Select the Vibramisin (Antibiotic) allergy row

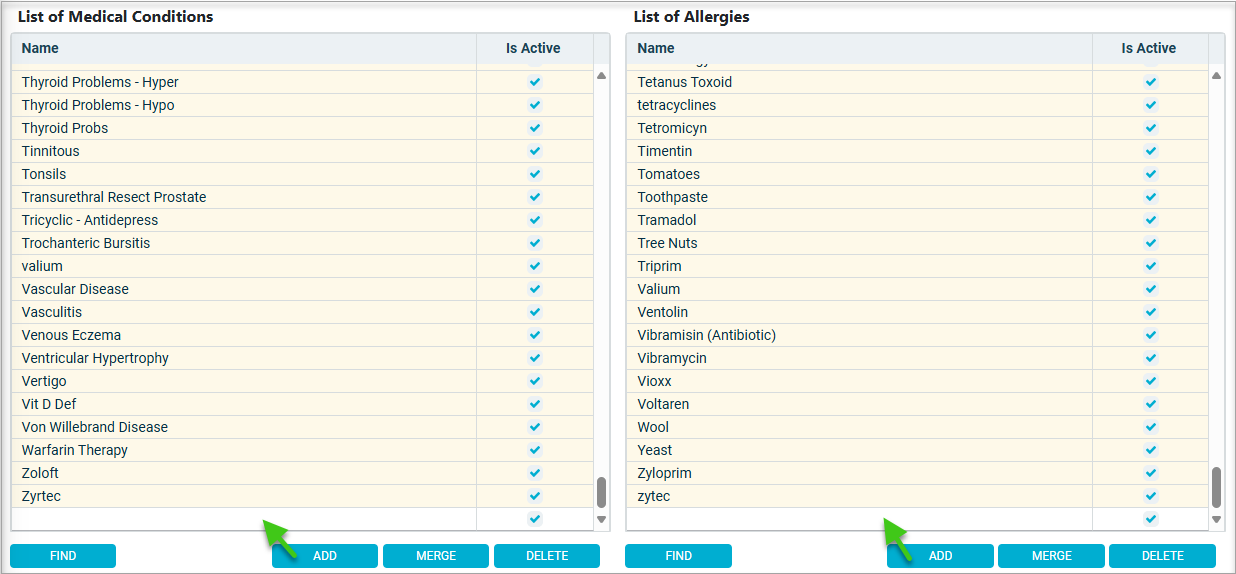(706, 335)
